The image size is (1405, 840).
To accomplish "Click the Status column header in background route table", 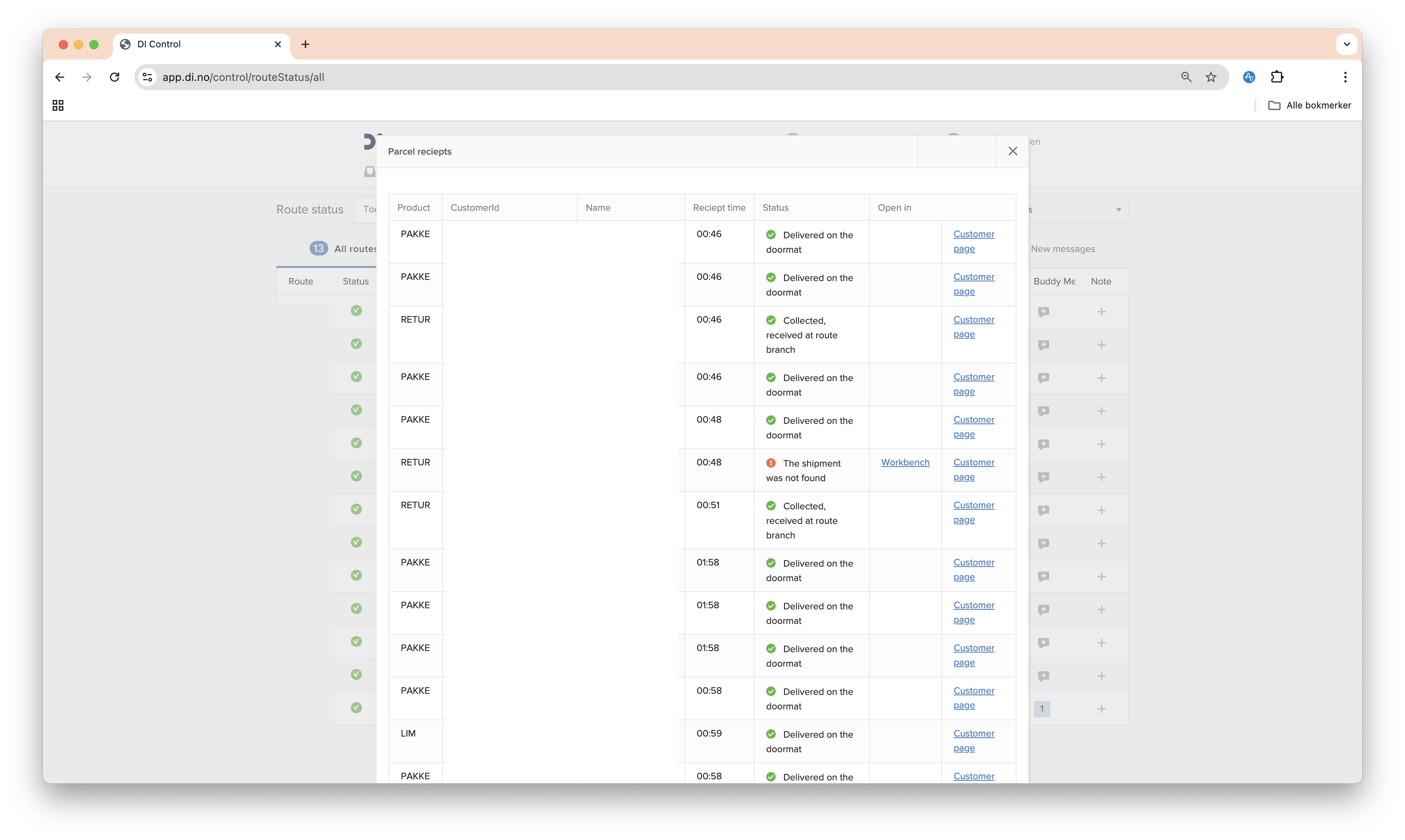I will [355, 281].
